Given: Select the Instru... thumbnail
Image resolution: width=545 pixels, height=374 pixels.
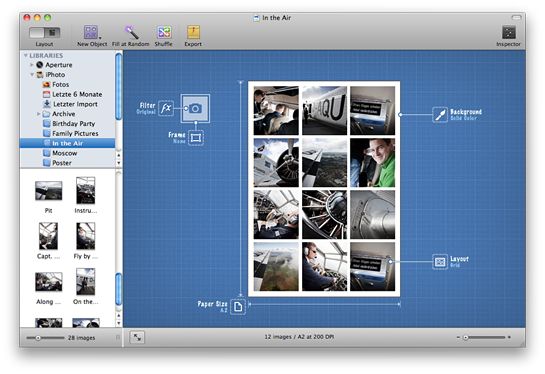Looking at the screenshot, I should click(x=86, y=190).
